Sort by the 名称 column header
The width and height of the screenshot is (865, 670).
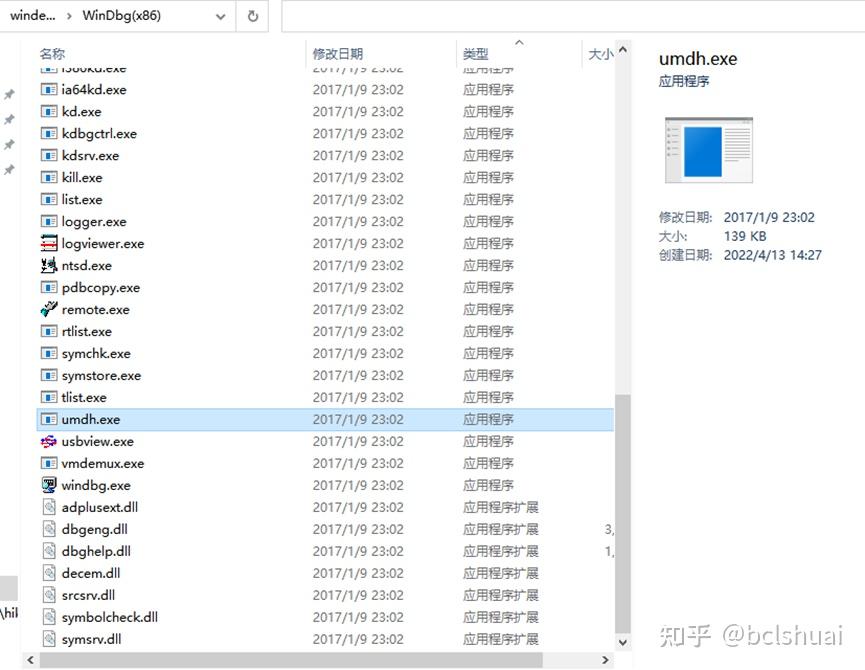[52, 54]
